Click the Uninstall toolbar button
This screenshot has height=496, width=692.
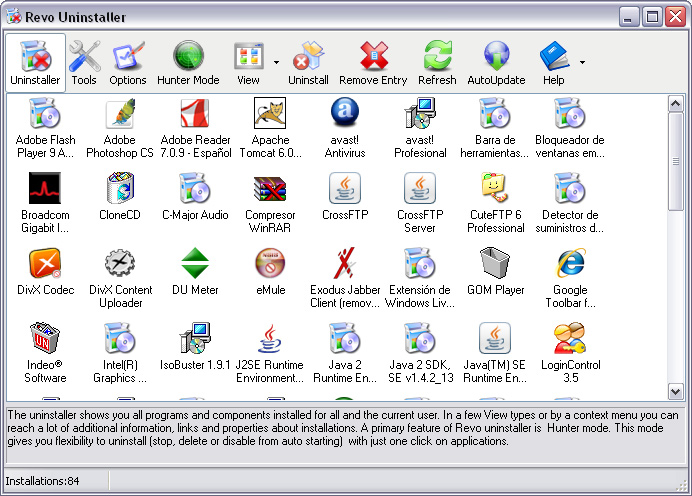coord(308,63)
